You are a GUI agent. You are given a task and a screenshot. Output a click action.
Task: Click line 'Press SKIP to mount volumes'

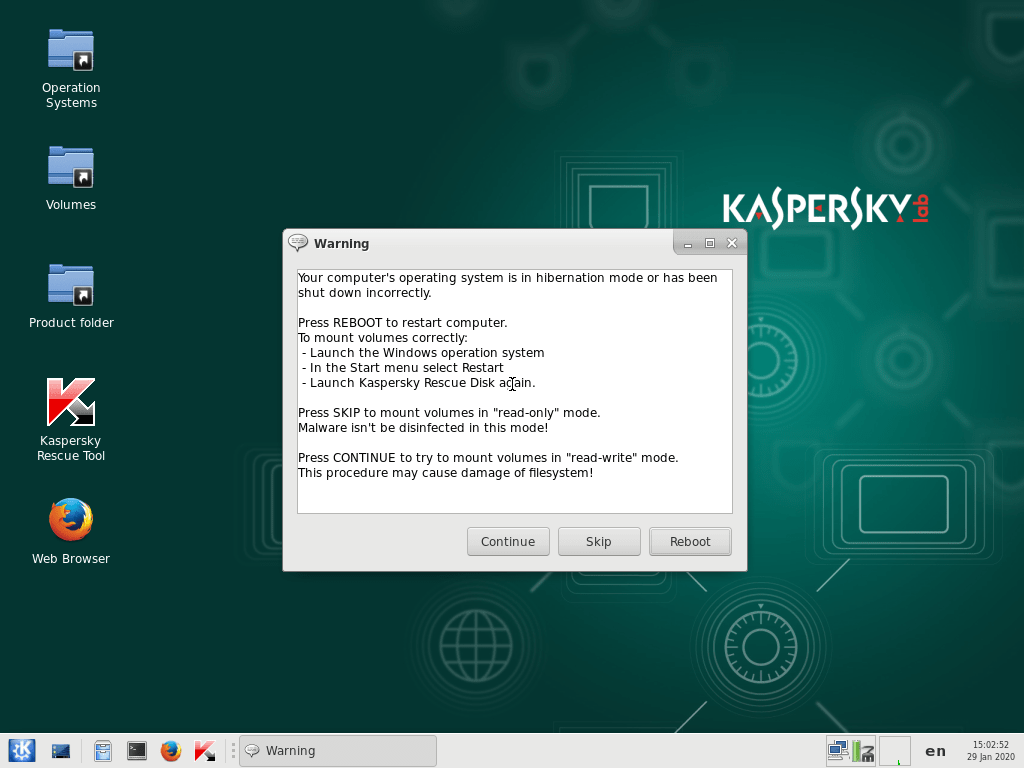pyautogui.click(x=449, y=413)
